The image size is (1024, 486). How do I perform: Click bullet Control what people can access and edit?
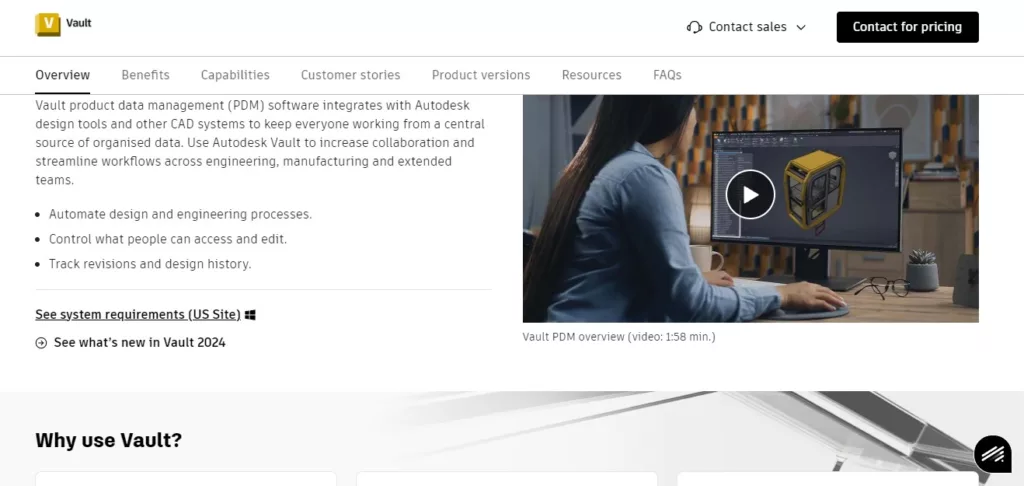click(x=168, y=239)
